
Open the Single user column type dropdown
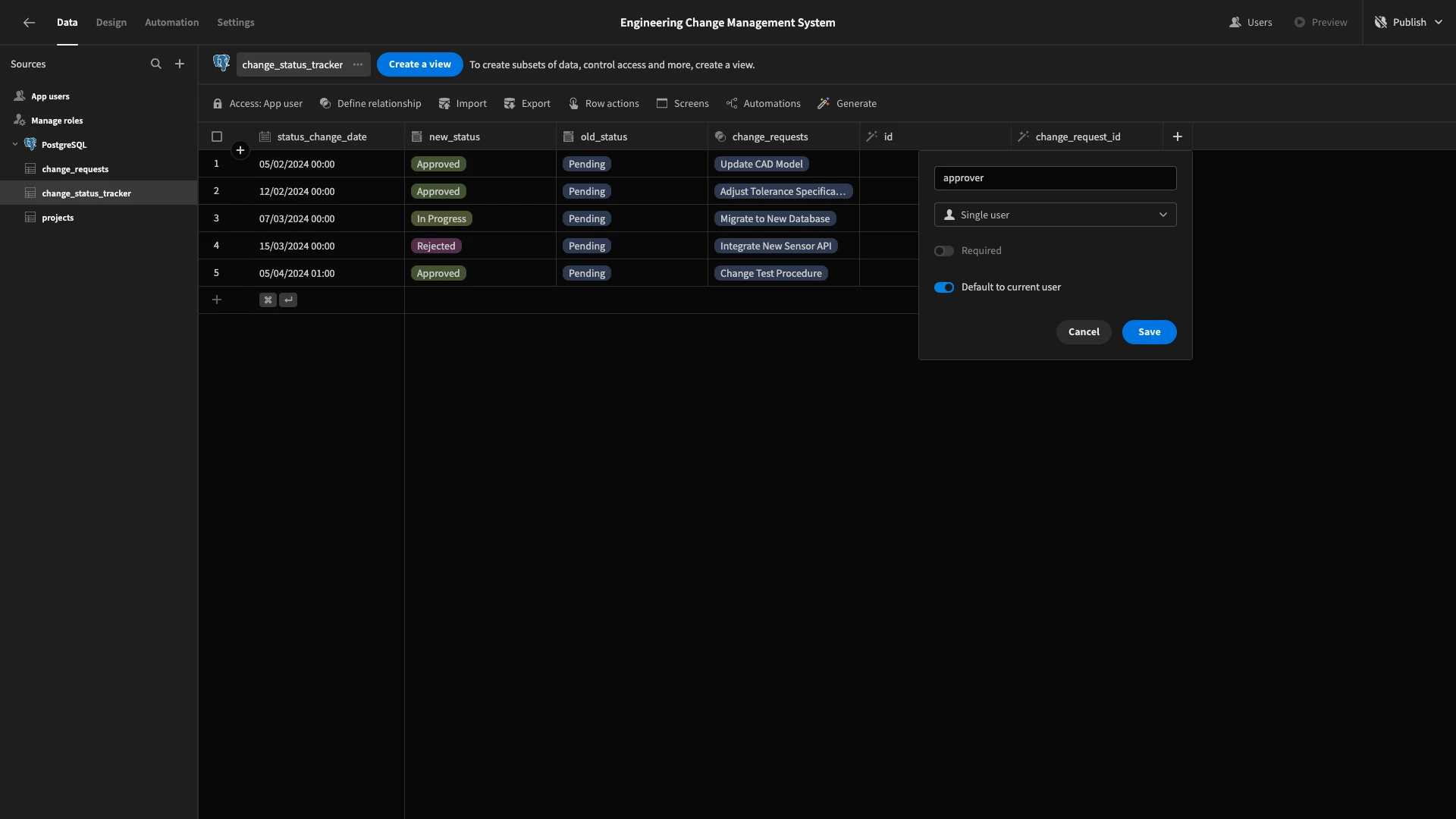click(1056, 215)
